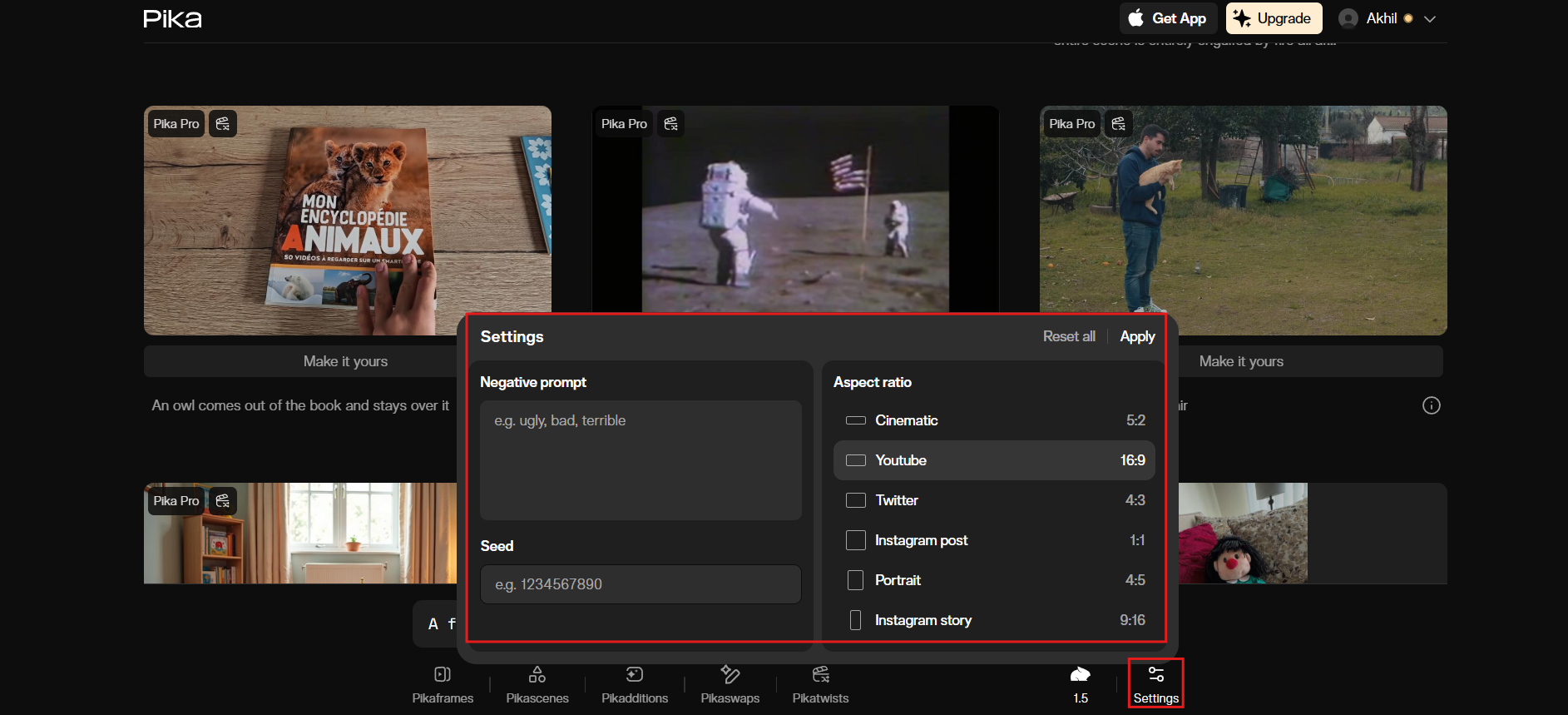Select the Instagram post 1:1 ratio
Image resolution: width=1568 pixels, height=715 pixels.
(994, 540)
